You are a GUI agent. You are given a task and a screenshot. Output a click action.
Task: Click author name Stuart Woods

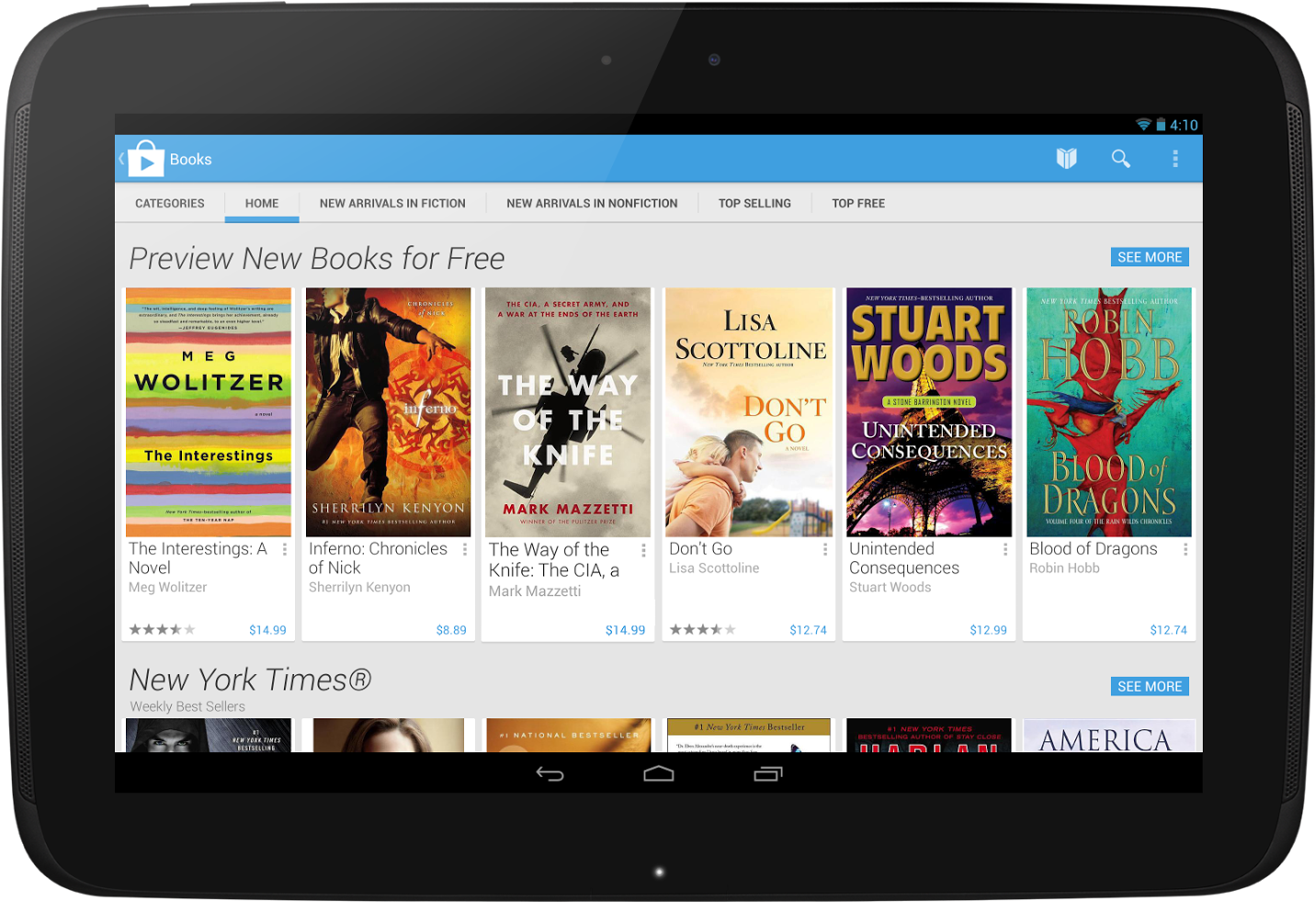(x=890, y=588)
